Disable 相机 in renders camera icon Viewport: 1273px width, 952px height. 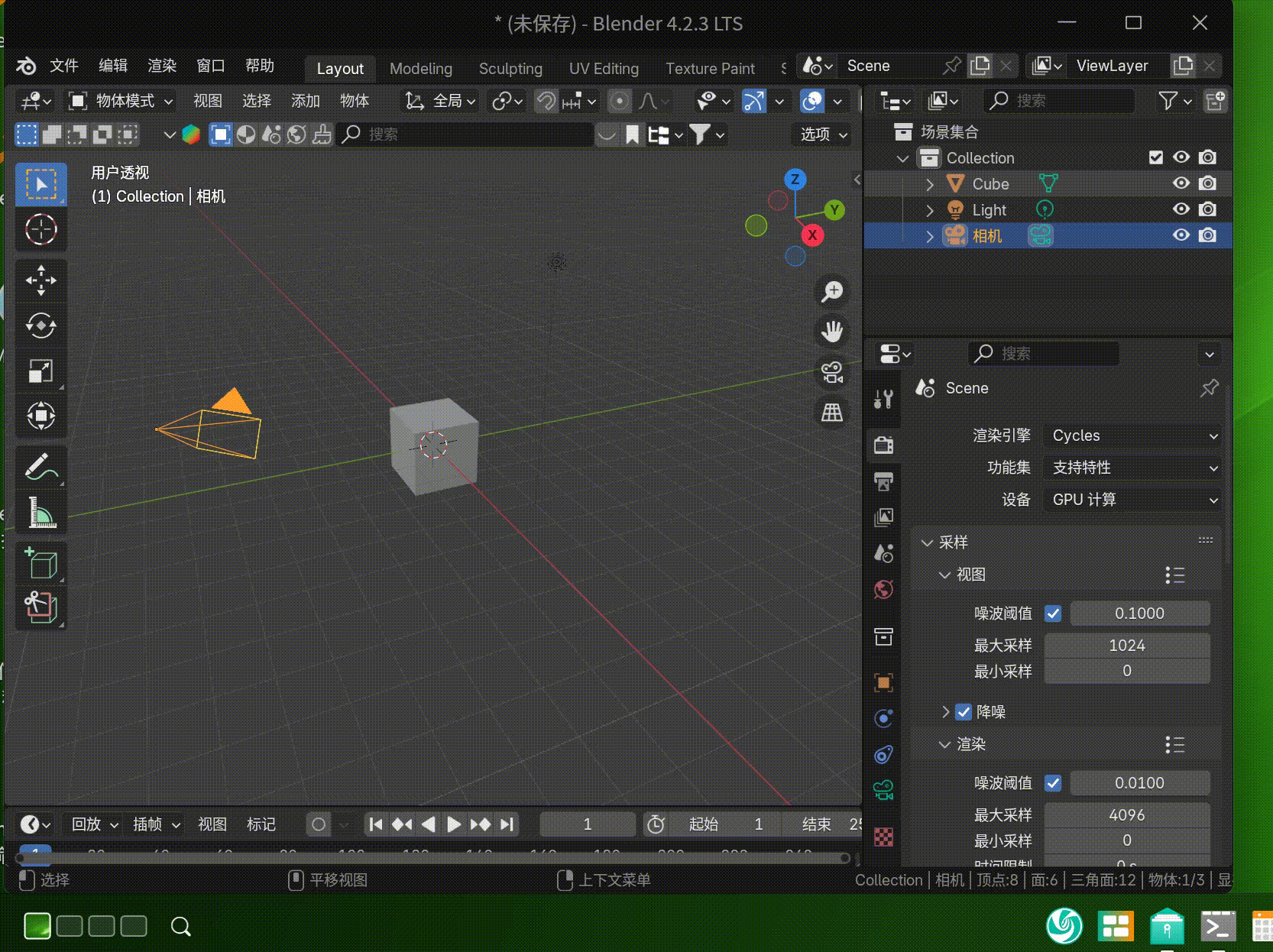pyautogui.click(x=1207, y=235)
